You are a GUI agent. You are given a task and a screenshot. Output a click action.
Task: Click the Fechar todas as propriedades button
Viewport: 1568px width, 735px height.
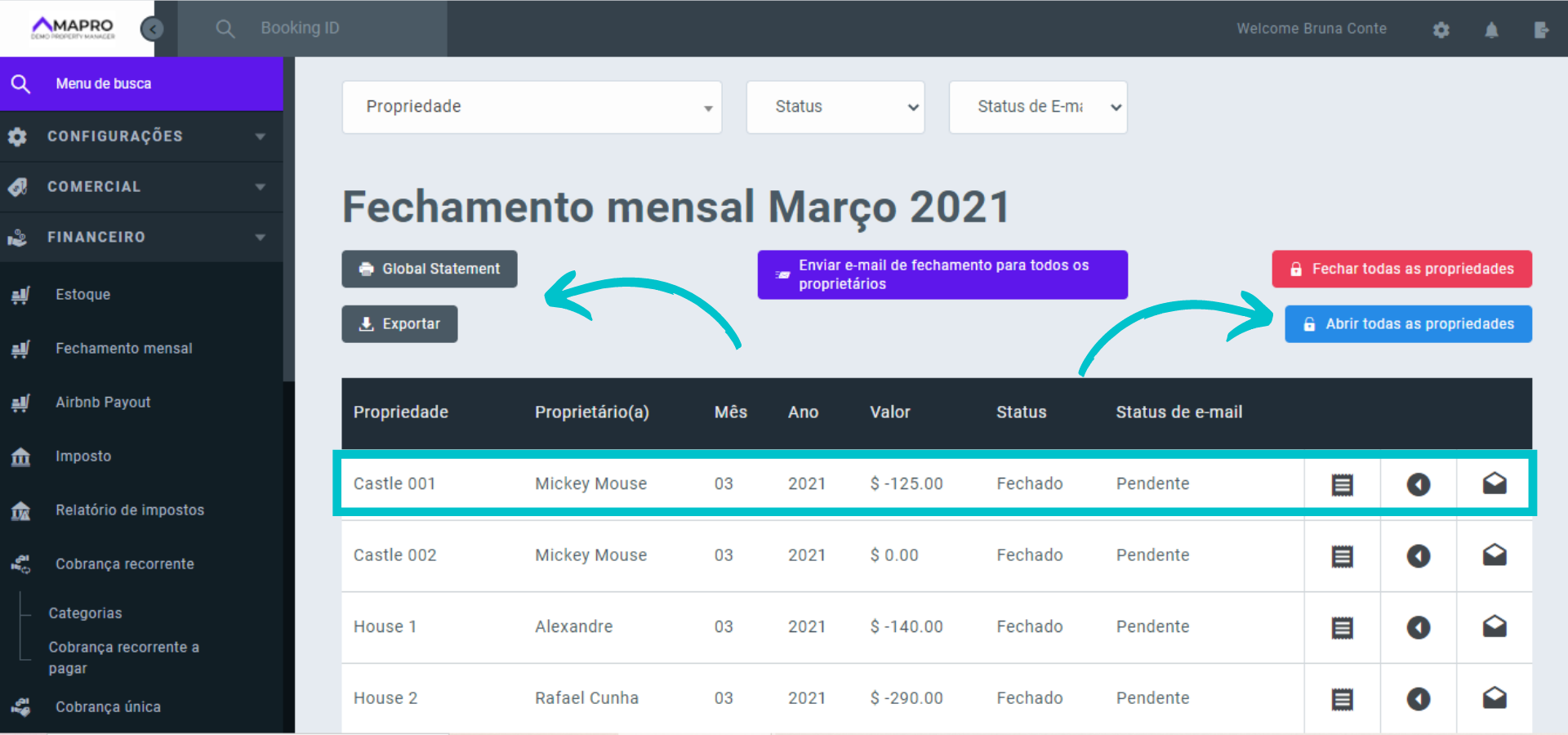(1401, 269)
